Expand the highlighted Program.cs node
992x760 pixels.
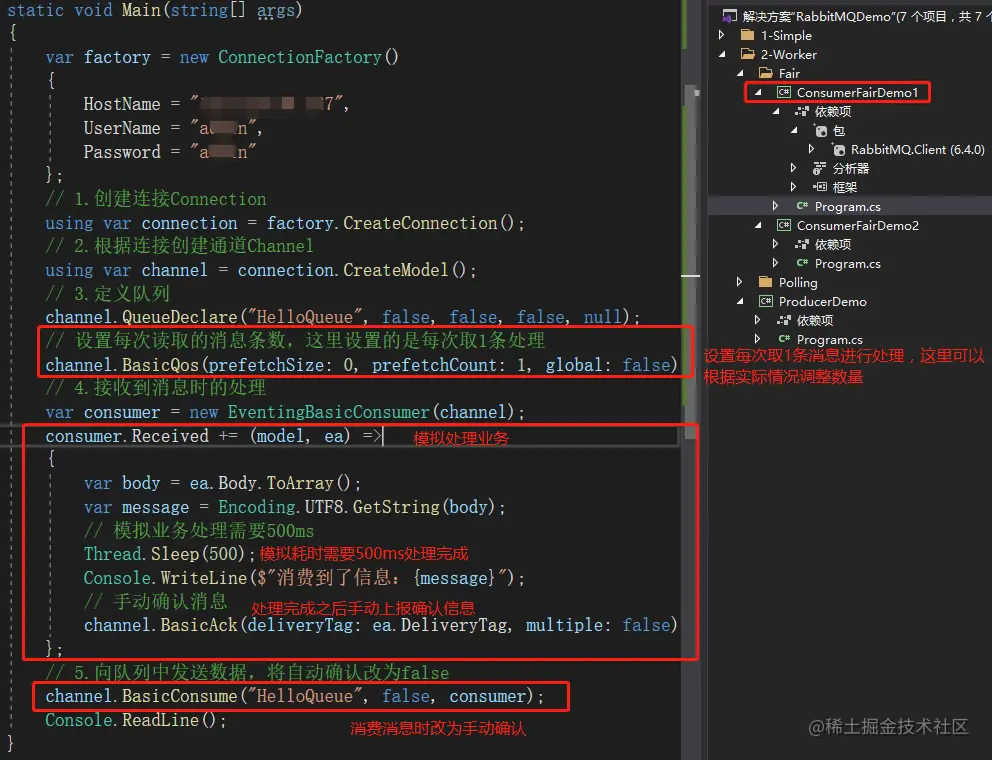[x=776, y=206]
